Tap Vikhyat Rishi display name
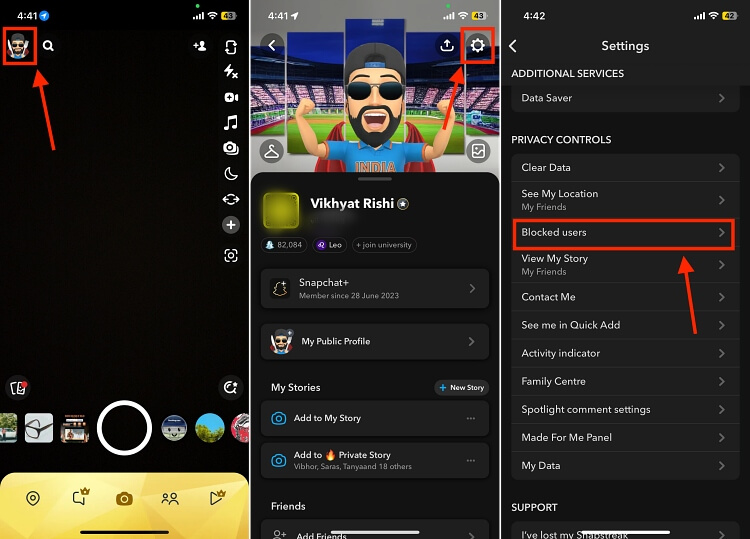The width and height of the screenshot is (750, 539). pos(352,204)
